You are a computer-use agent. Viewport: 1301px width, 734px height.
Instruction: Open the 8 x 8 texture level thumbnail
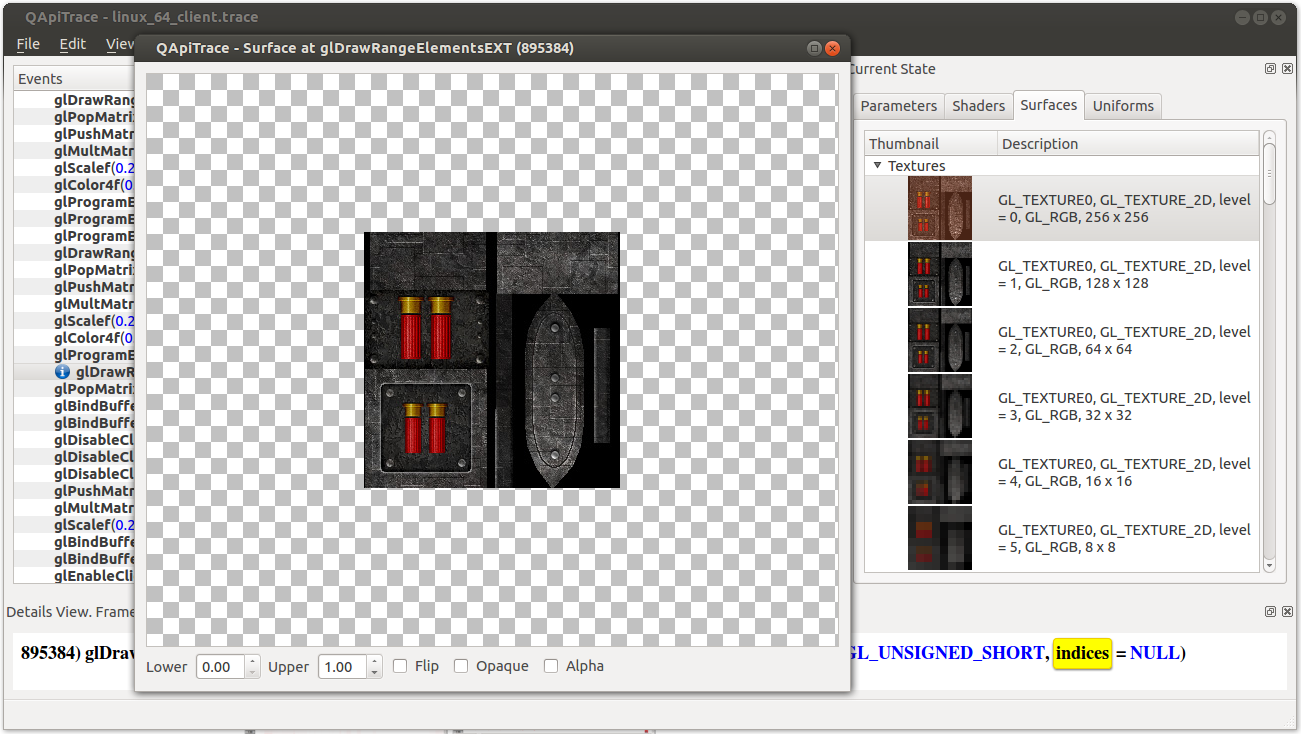click(x=939, y=538)
